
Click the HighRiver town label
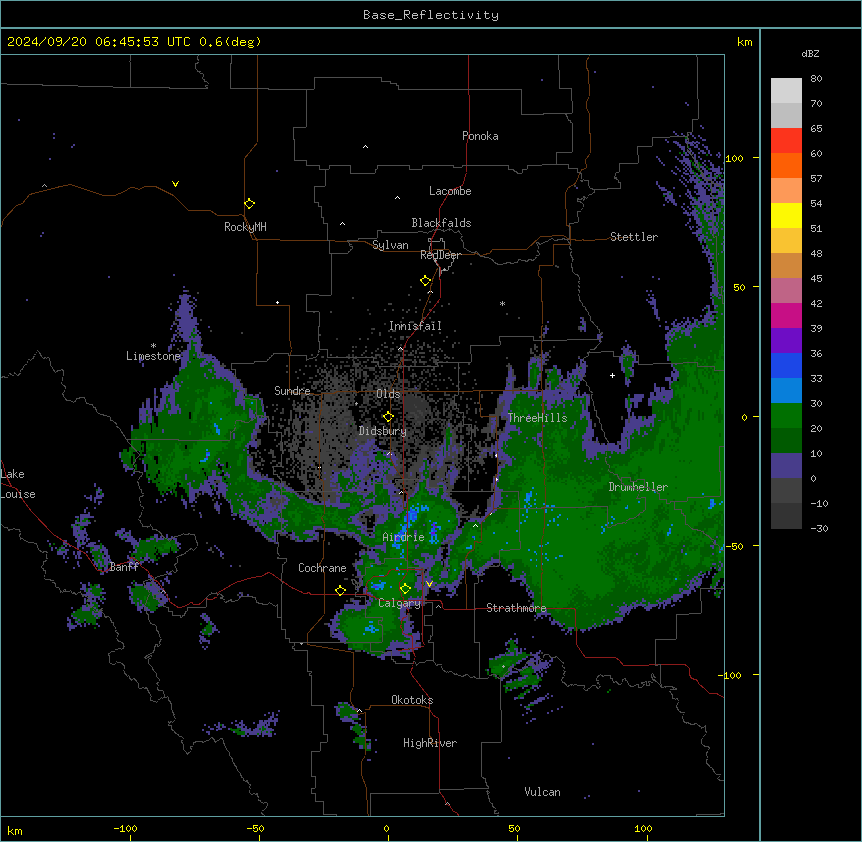point(430,743)
